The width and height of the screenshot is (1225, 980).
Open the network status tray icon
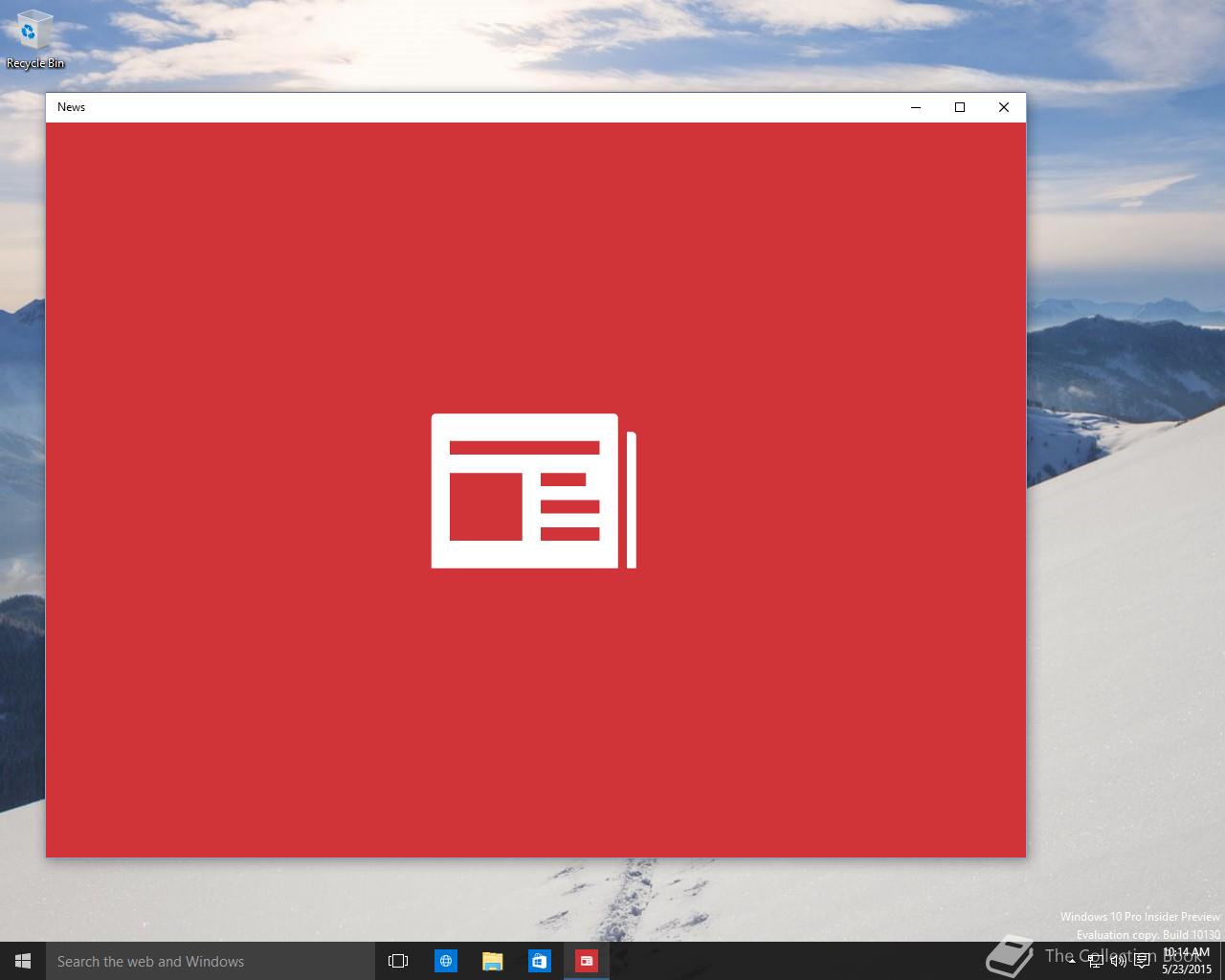(1095, 961)
